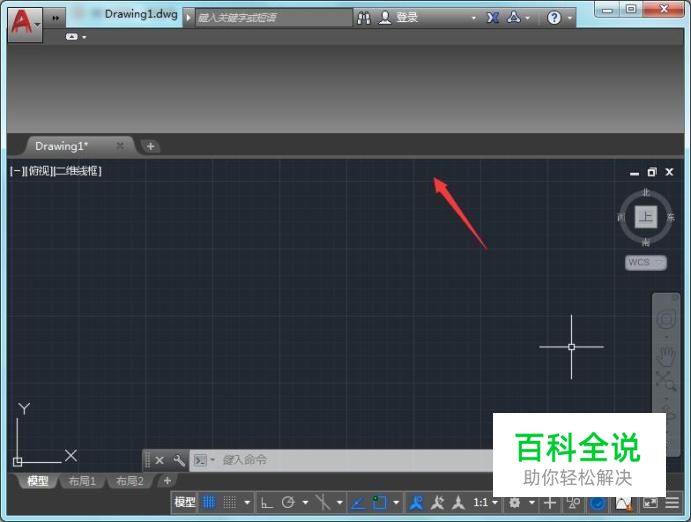Click the recent commands prompt icon
The width and height of the screenshot is (691, 522).
(x=200, y=461)
